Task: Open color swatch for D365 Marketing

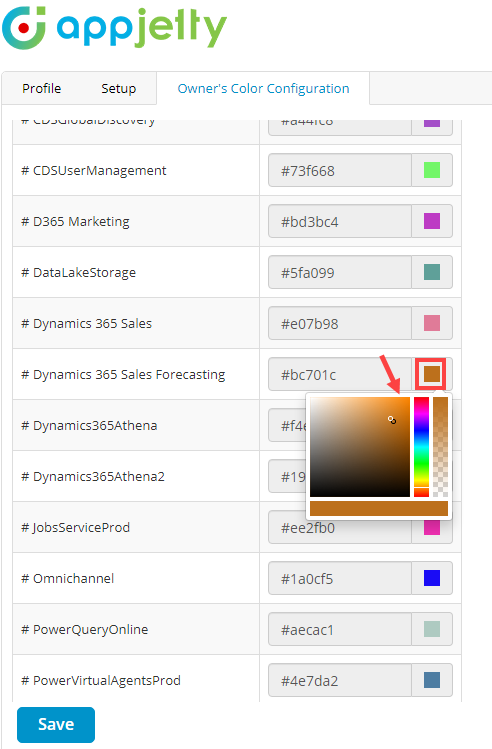Action: (x=432, y=221)
